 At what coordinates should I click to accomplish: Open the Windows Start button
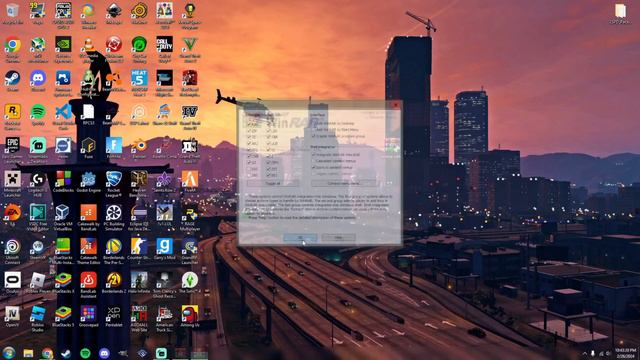click(x=9, y=353)
